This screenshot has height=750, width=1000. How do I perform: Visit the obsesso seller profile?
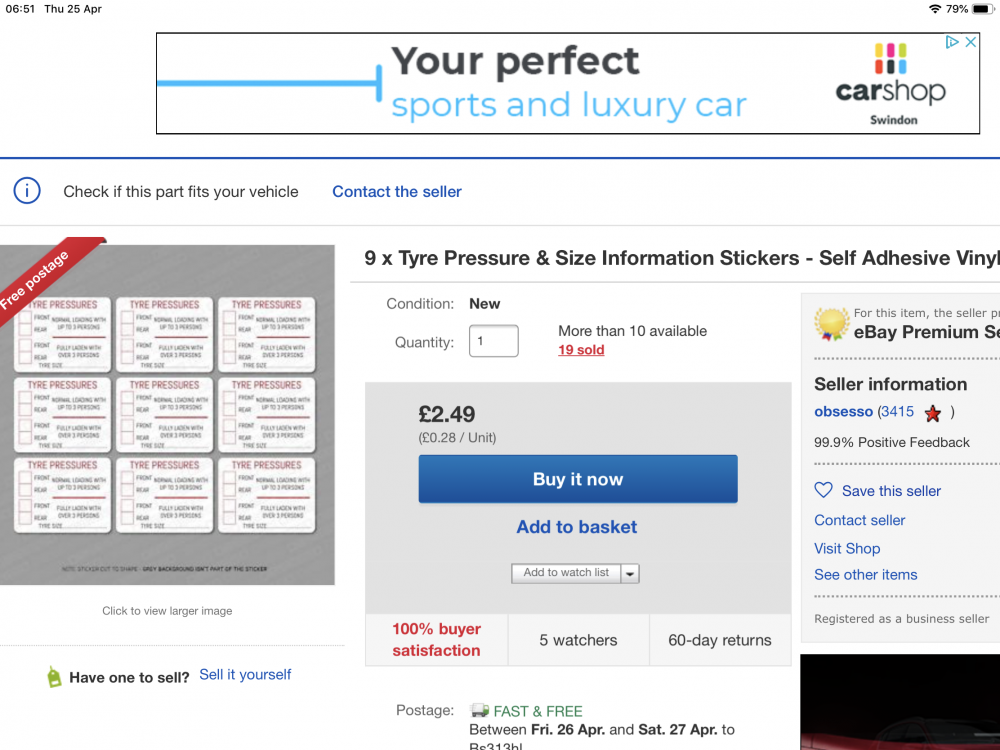843,411
